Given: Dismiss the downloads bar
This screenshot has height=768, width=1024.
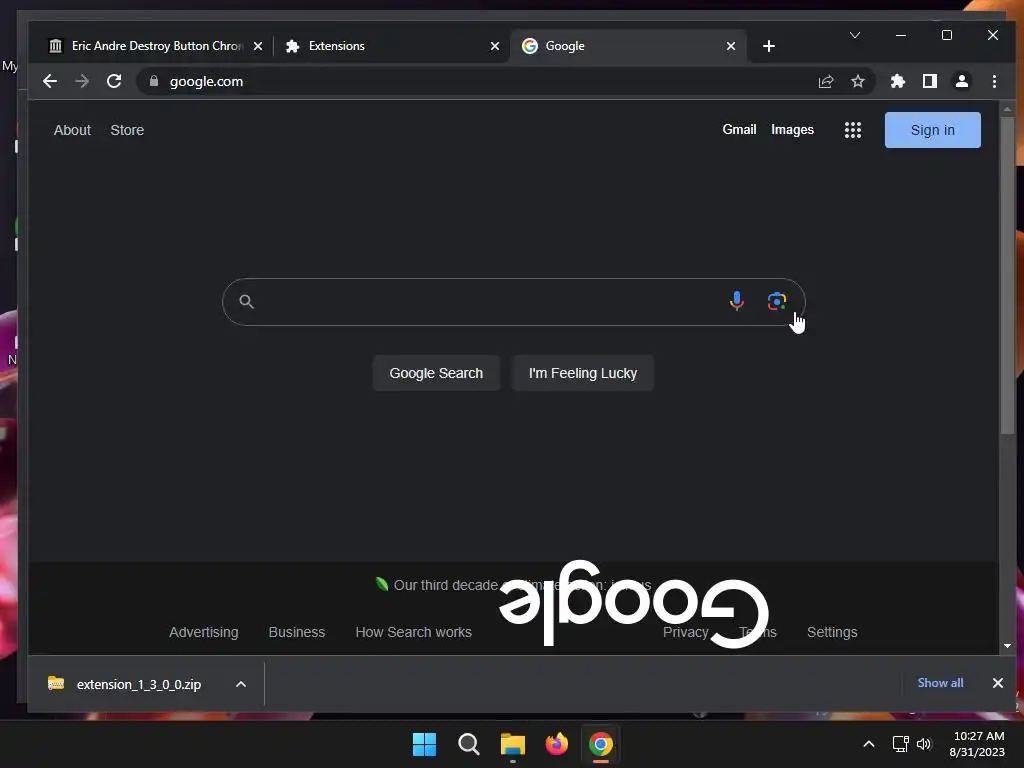Looking at the screenshot, I should pos(998,683).
